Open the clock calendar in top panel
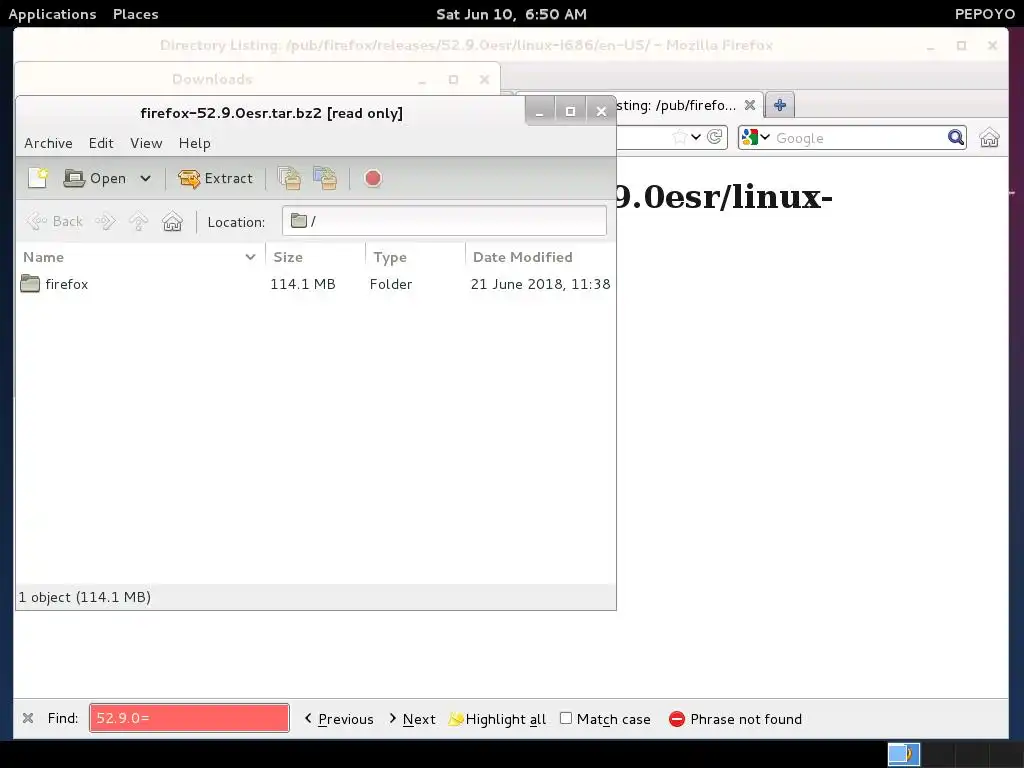Viewport: 1024px width, 768px height. pos(511,14)
